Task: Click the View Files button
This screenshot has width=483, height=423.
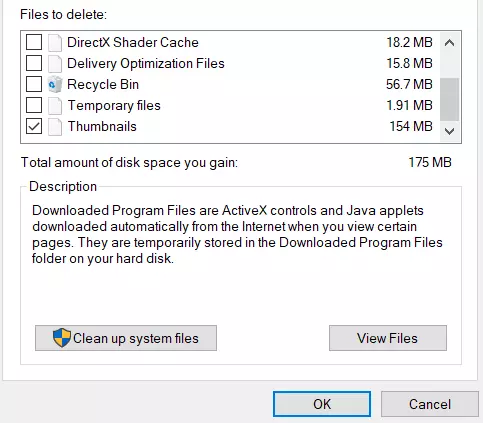Action: [388, 338]
